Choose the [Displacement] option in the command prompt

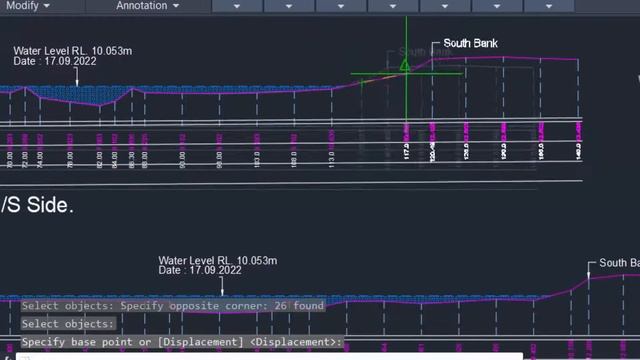200,342
